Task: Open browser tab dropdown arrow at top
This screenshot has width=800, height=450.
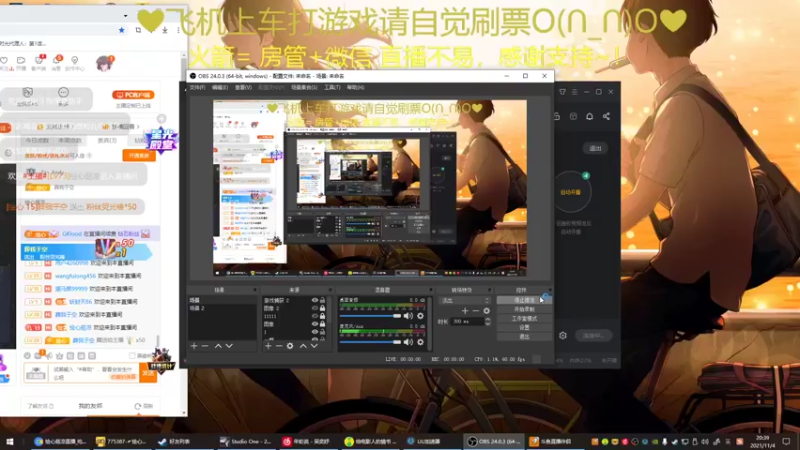Action: (x=126, y=16)
